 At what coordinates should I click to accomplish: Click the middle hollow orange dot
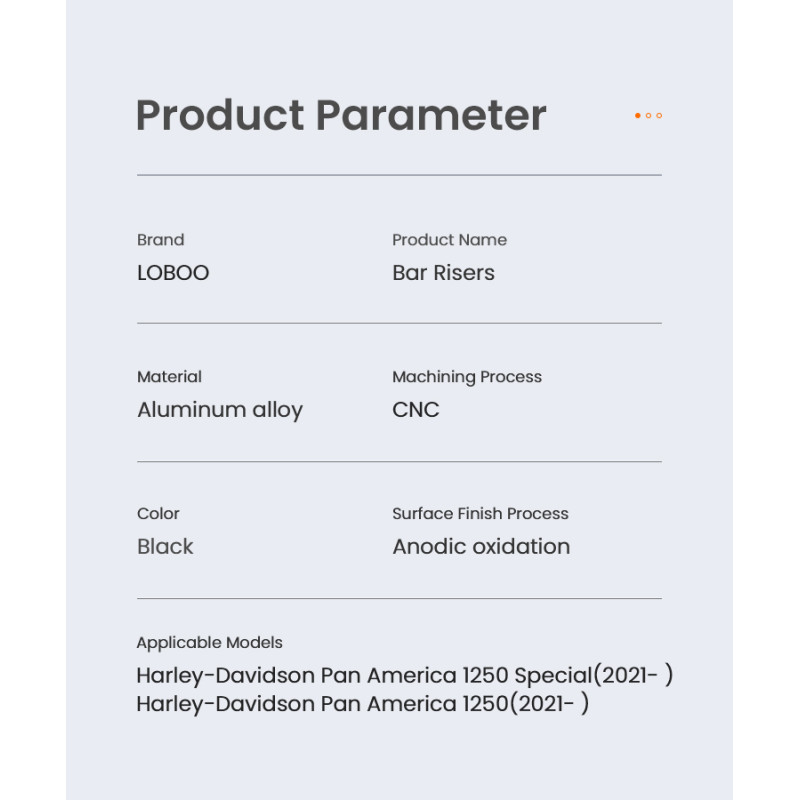648,116
